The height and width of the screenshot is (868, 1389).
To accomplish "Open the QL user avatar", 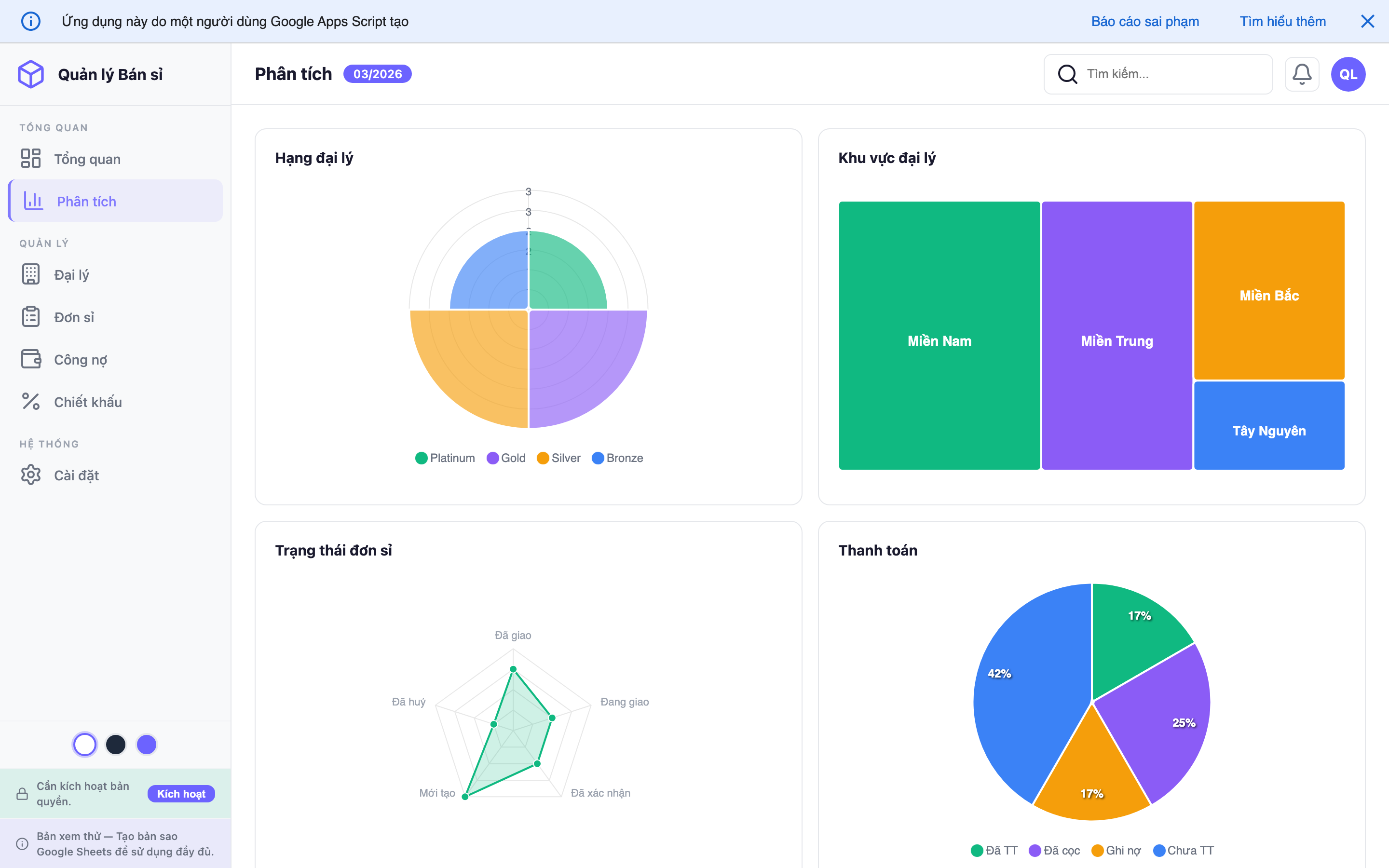I will [1348, 74].
